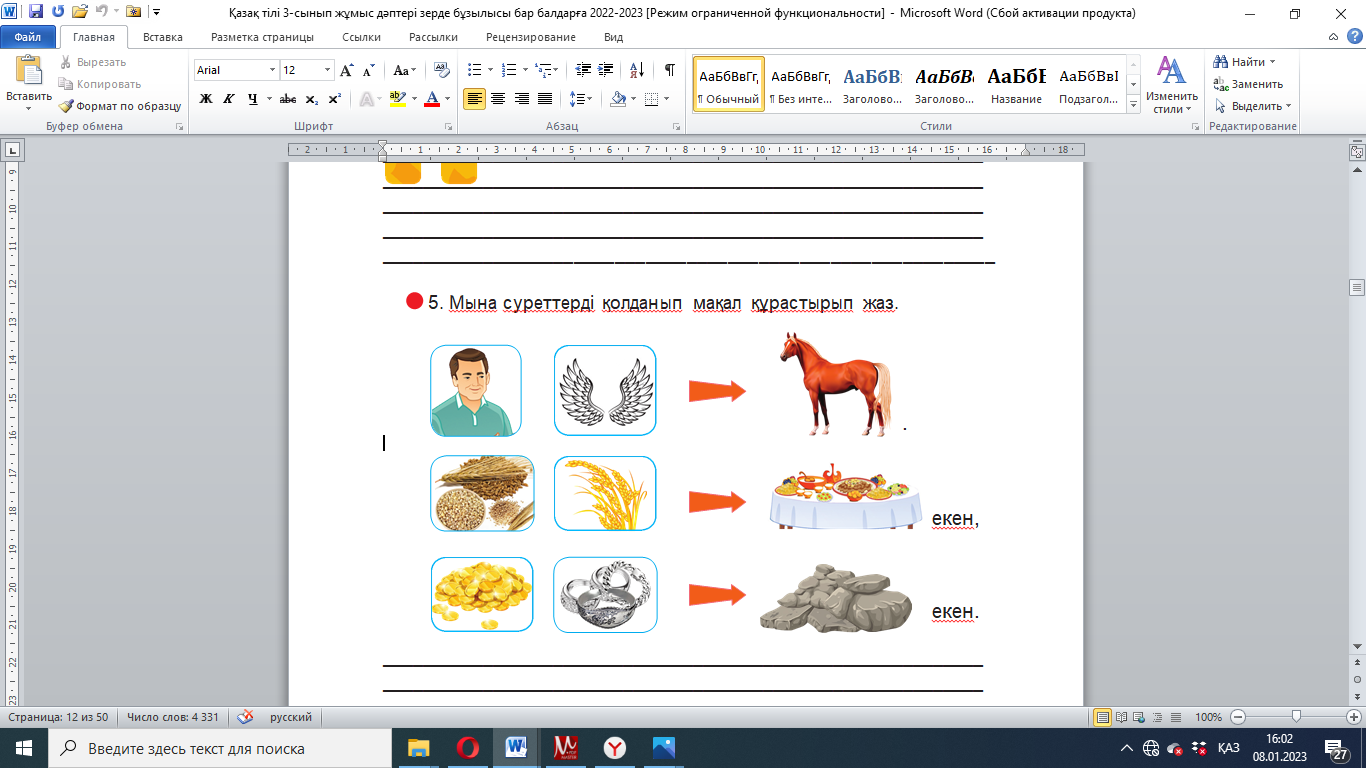Expand the styles gallery with More arrow

click(1133, 104)
